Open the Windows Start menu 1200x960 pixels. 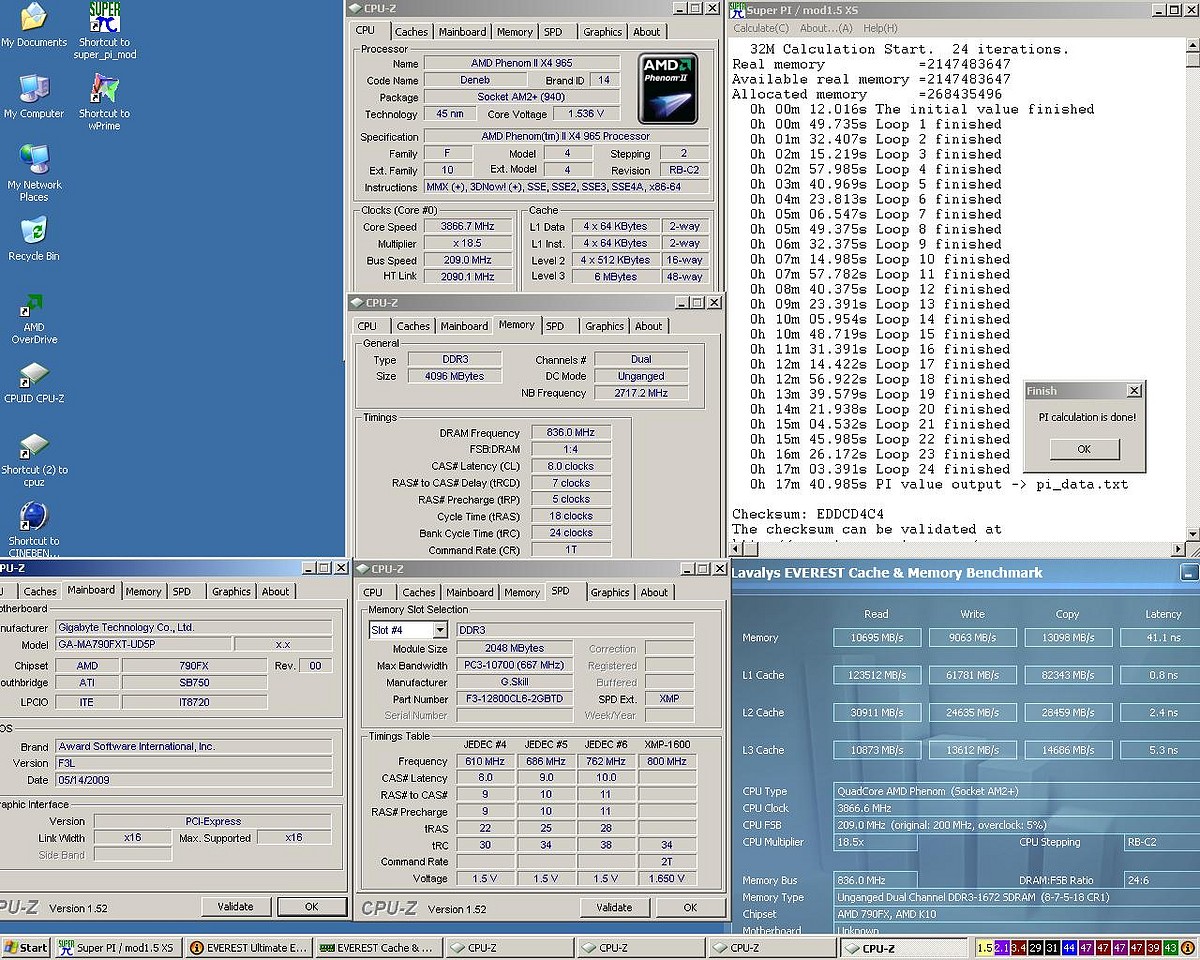(x=26, y=948)
